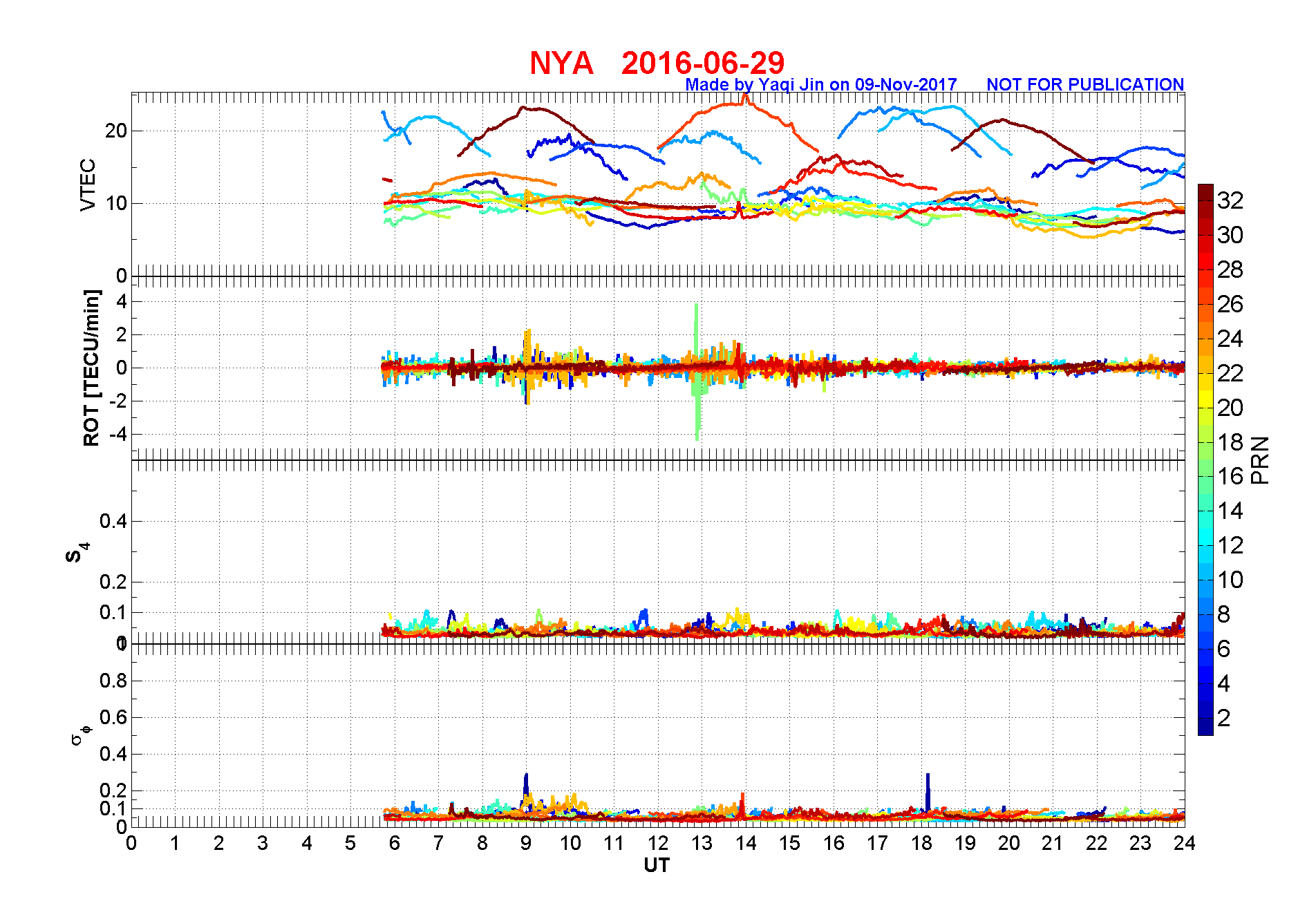Click colorbar tick label 12

(x=1230, y=545)
